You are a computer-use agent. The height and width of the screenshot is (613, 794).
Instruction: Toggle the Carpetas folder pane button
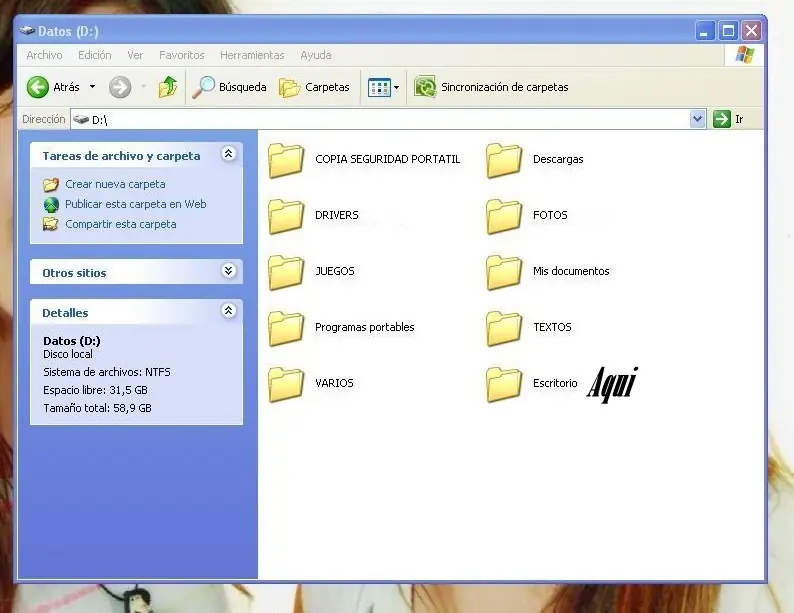(x=314, y=87)
